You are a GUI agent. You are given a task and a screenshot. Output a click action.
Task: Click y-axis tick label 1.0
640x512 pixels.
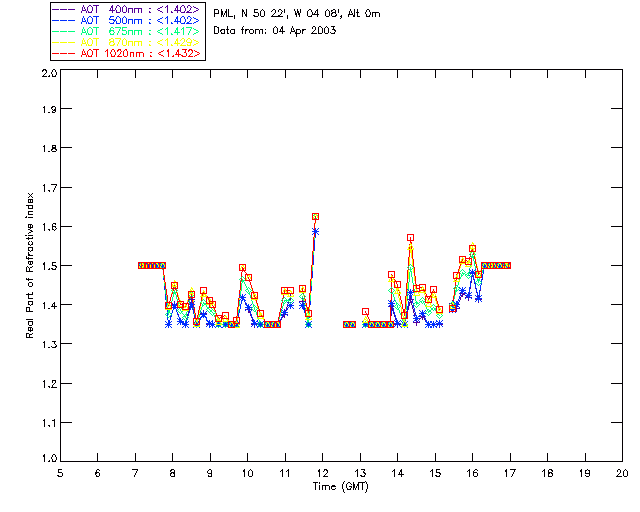tap(49, 459)
